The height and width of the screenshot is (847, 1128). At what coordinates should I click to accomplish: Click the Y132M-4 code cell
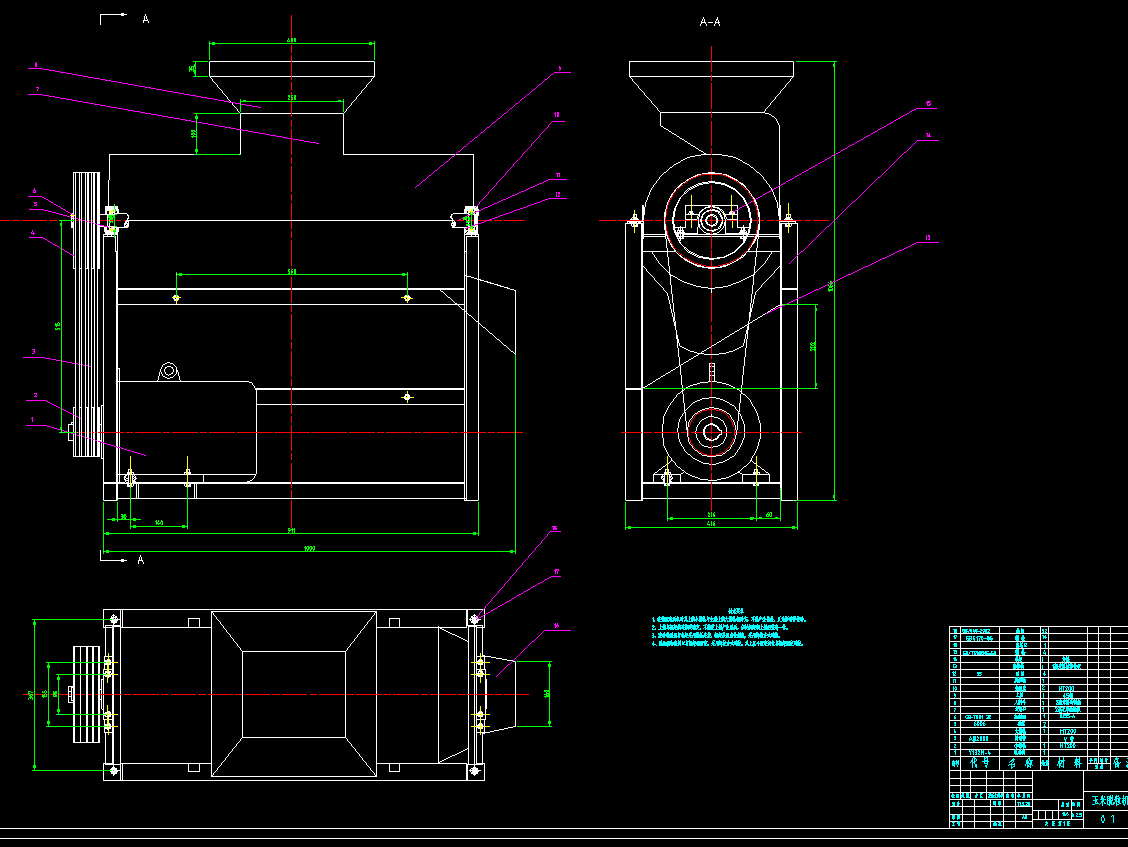pos(979,752)
